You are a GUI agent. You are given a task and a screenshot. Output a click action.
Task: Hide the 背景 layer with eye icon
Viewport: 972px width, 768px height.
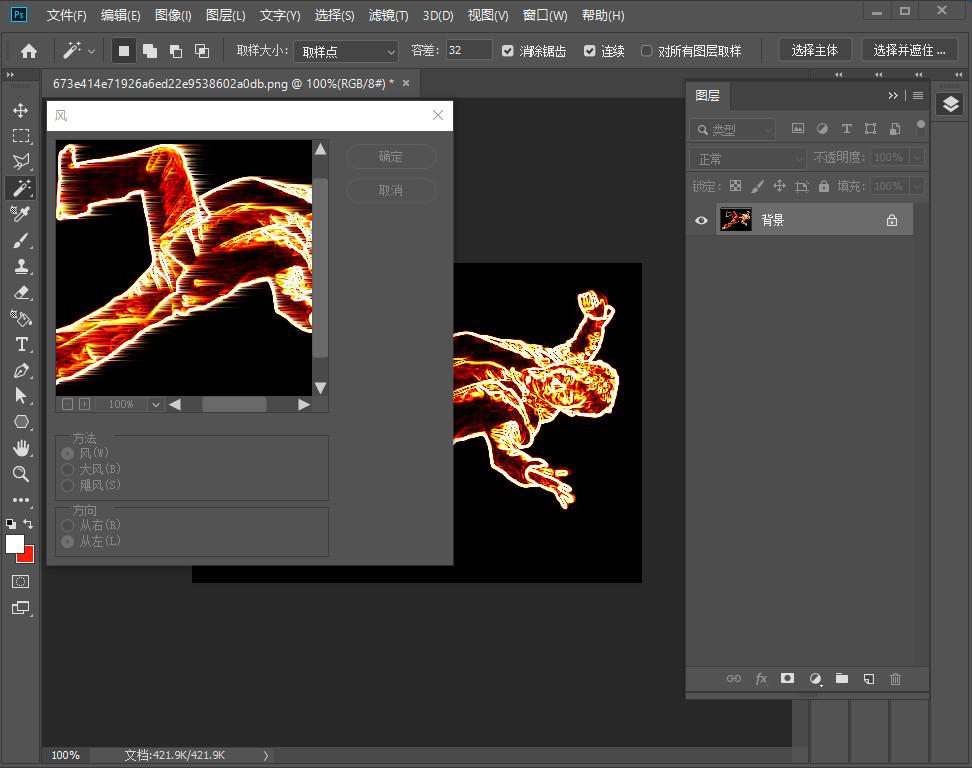pos(701,220)
